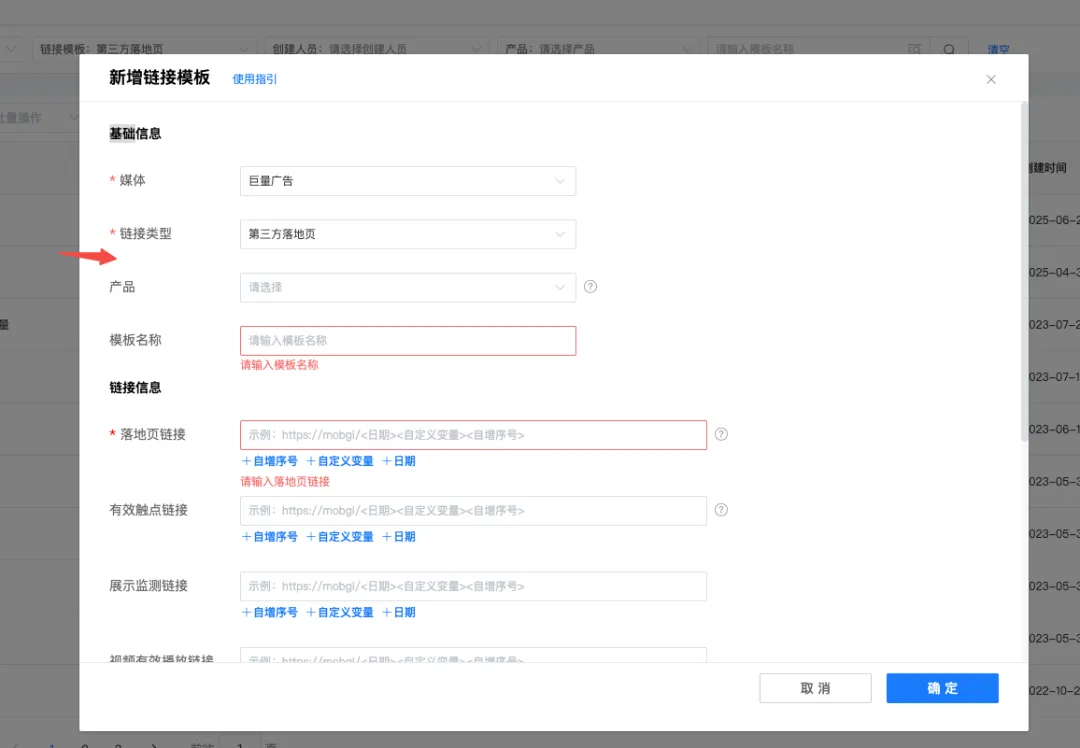Click the 请输入落地页链接 error message
This screenshot has width=1080, height=748.
285,481
